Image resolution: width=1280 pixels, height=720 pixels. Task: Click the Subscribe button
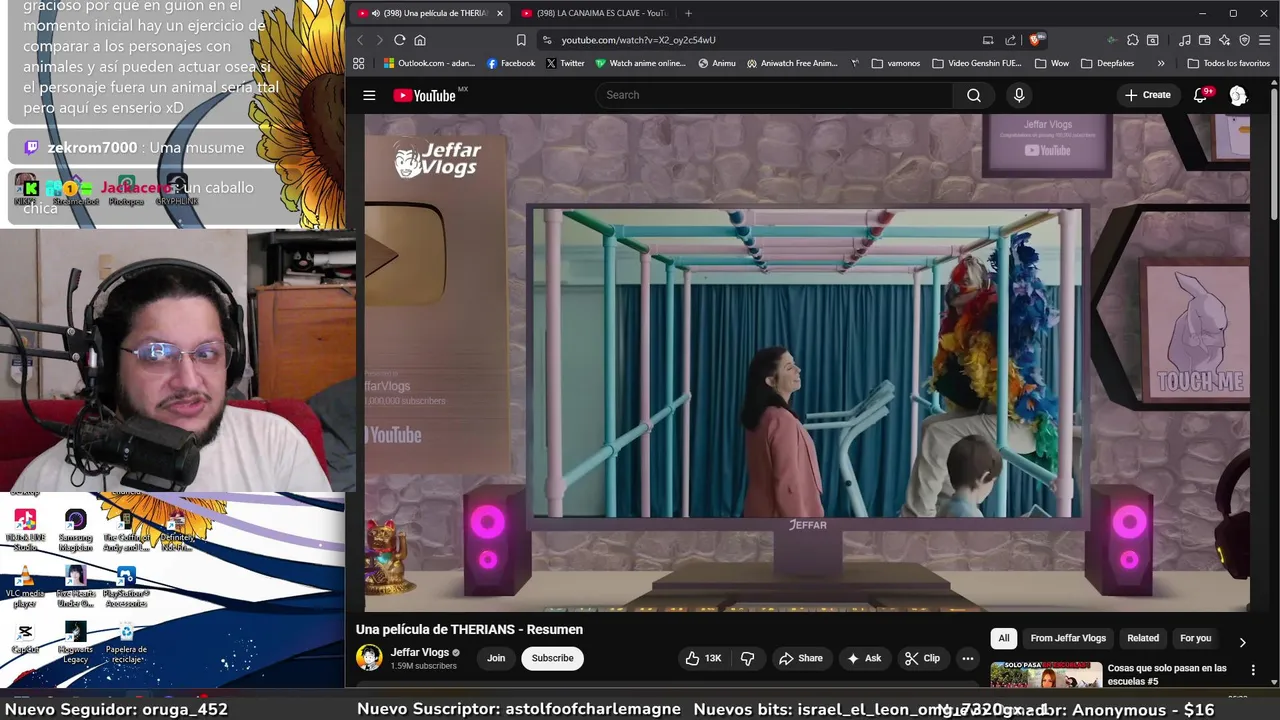(x=552, y=658)
